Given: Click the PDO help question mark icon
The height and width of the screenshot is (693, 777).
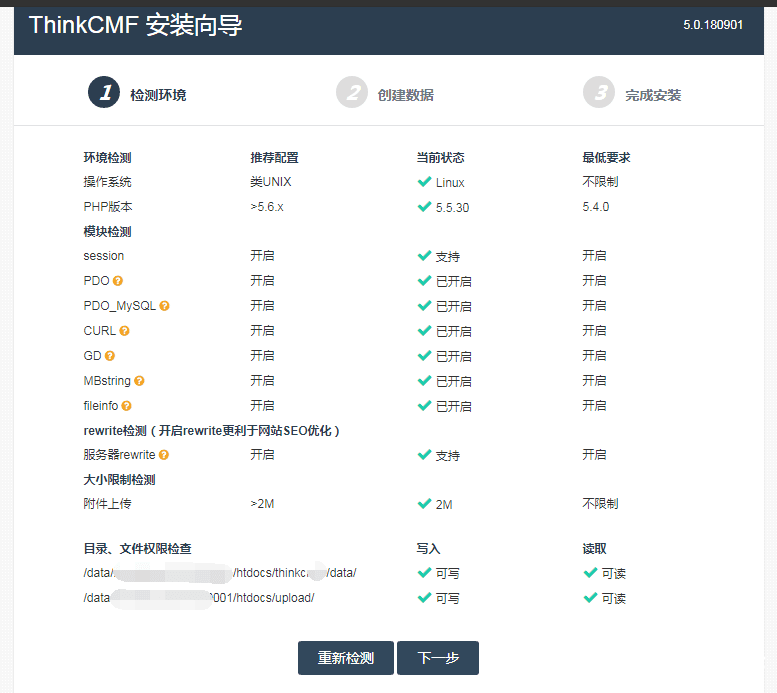Looking at the screenshot, I should 117,281.
